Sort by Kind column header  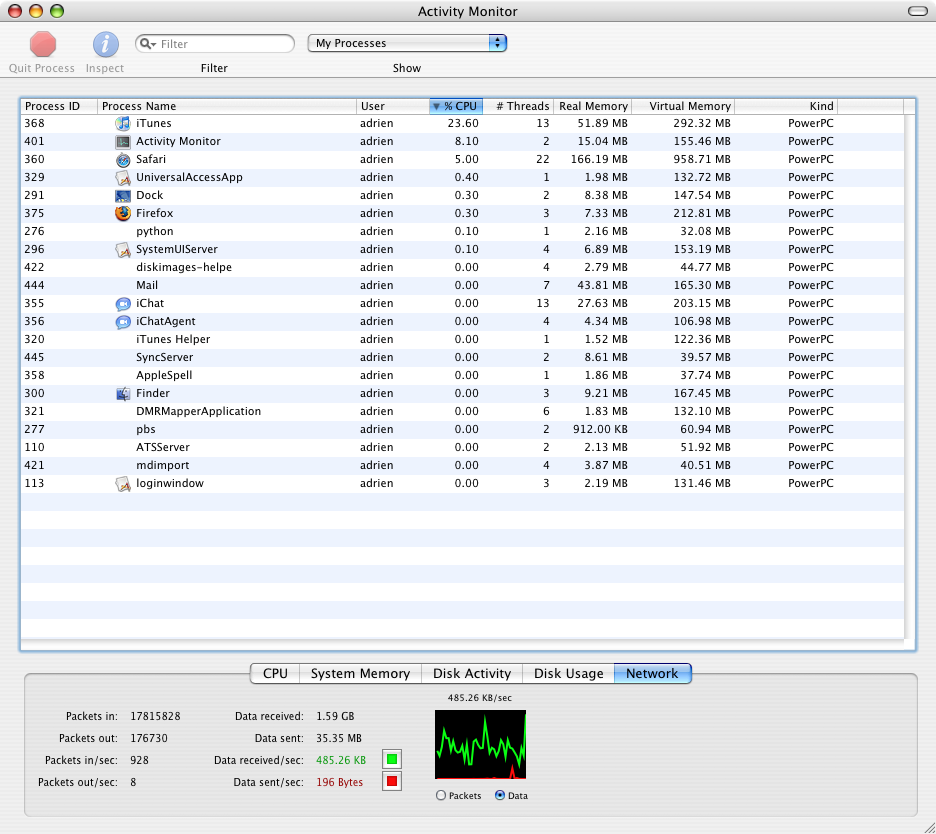tap(786, 106)
